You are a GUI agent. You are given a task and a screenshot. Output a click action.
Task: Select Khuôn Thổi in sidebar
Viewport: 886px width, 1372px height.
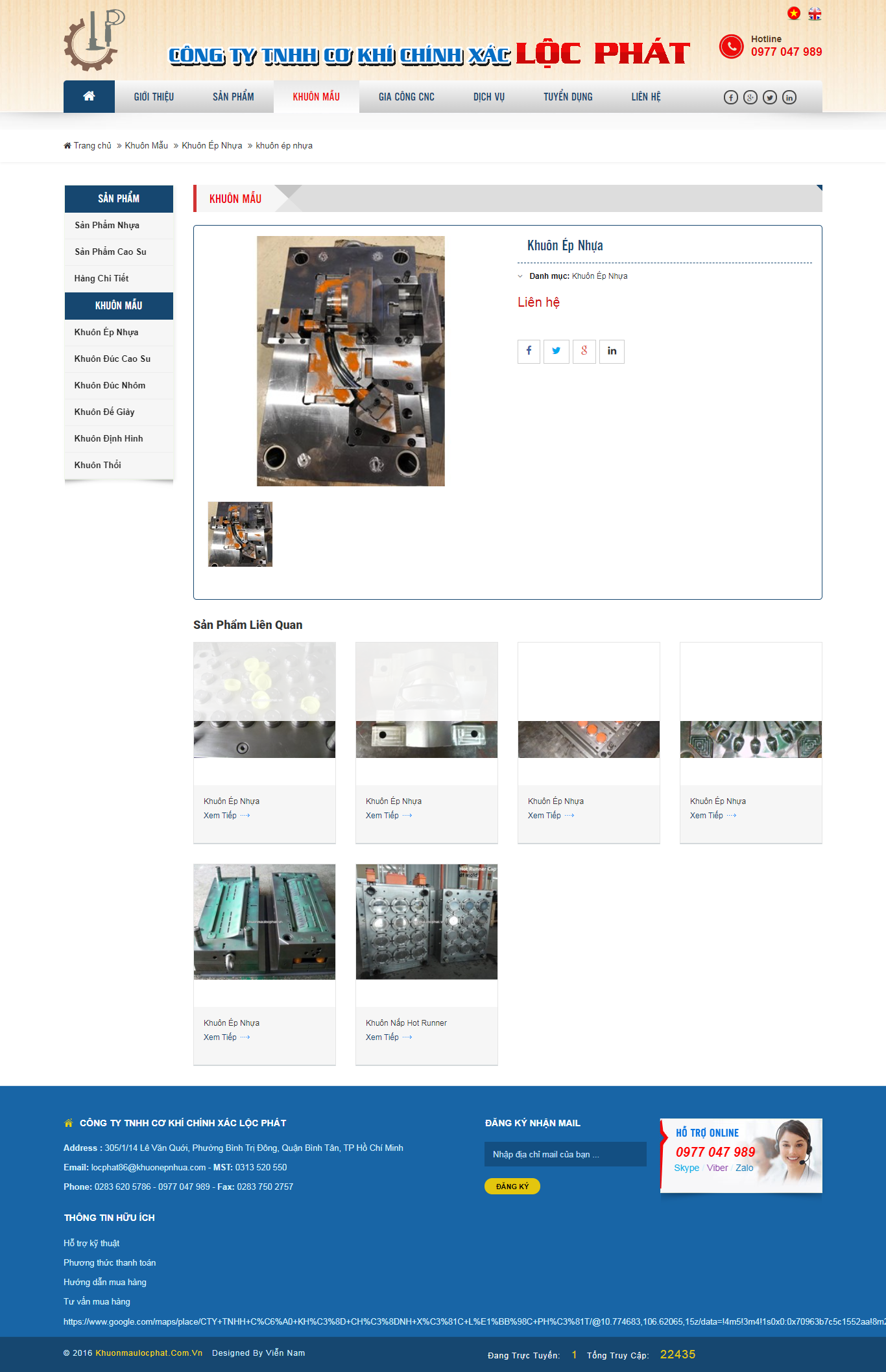click(x=119, y=466)
